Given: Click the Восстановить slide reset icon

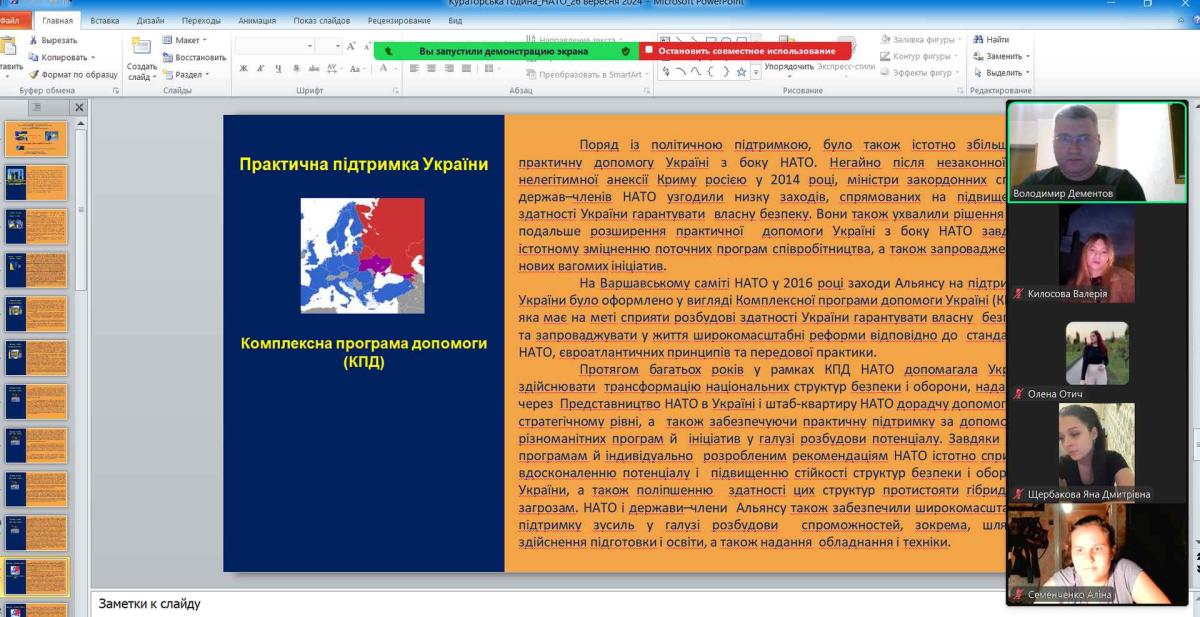Looking at the screenshot, I should click(x=167, y=57).
